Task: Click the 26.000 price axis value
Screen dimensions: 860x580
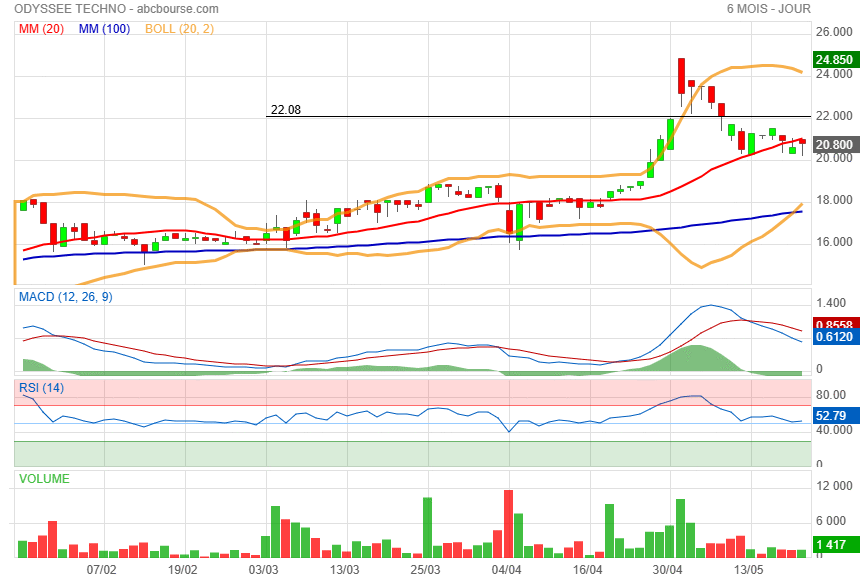Action: tap(834, 32)
